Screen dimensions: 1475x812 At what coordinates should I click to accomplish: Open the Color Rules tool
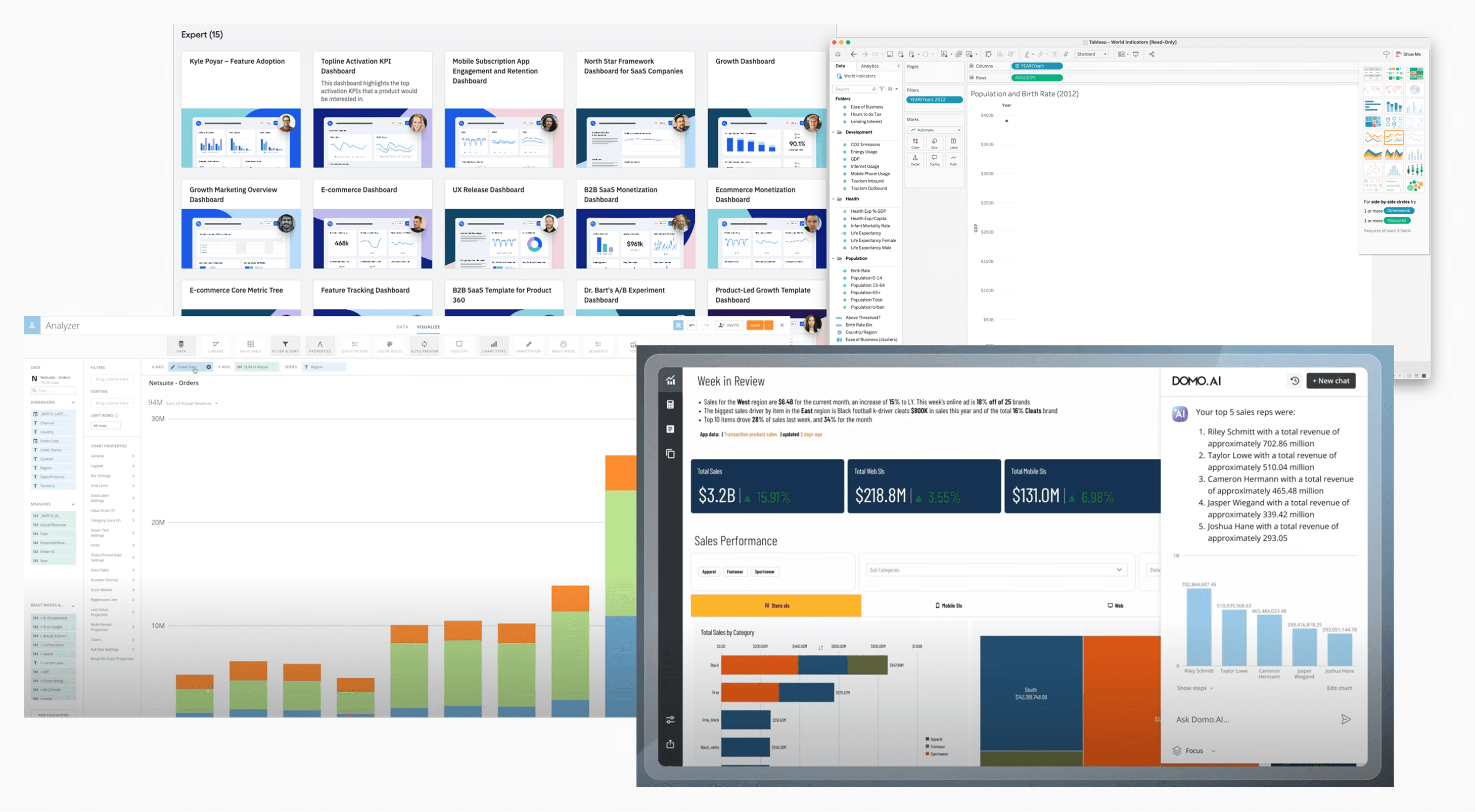(x=389, y=346)
